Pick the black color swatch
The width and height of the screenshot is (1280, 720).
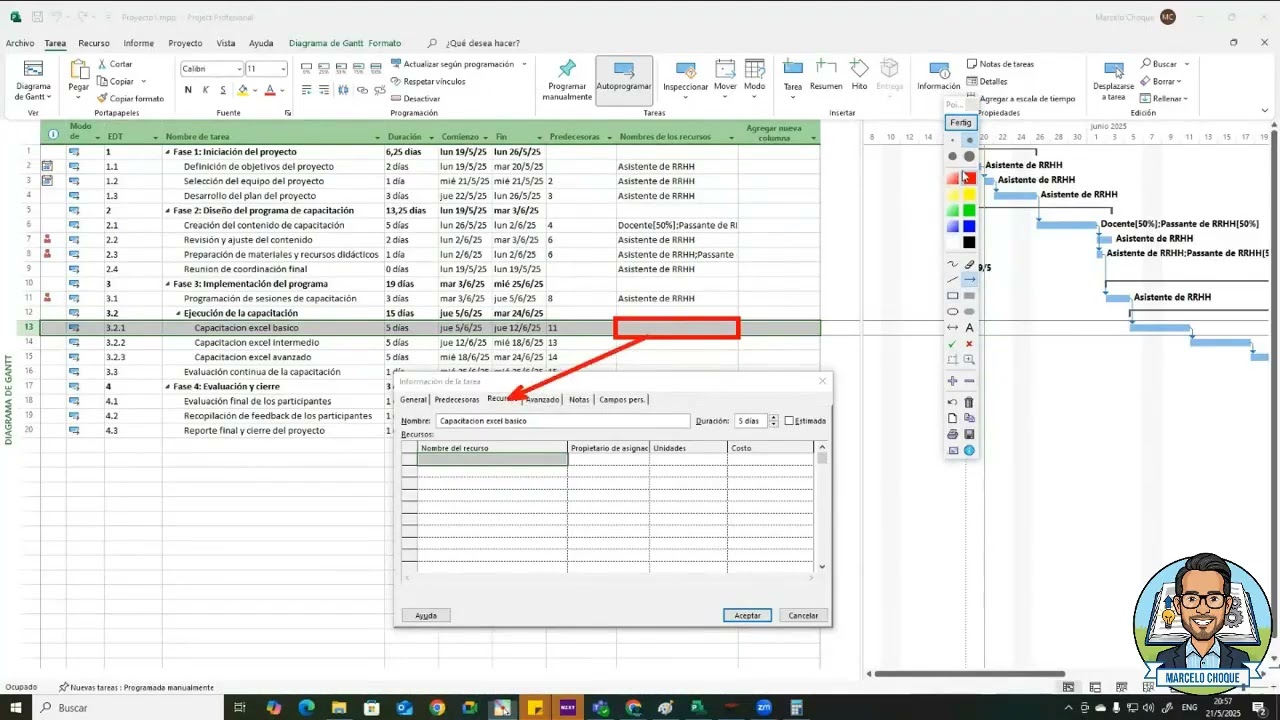click(x=969, y=242)
